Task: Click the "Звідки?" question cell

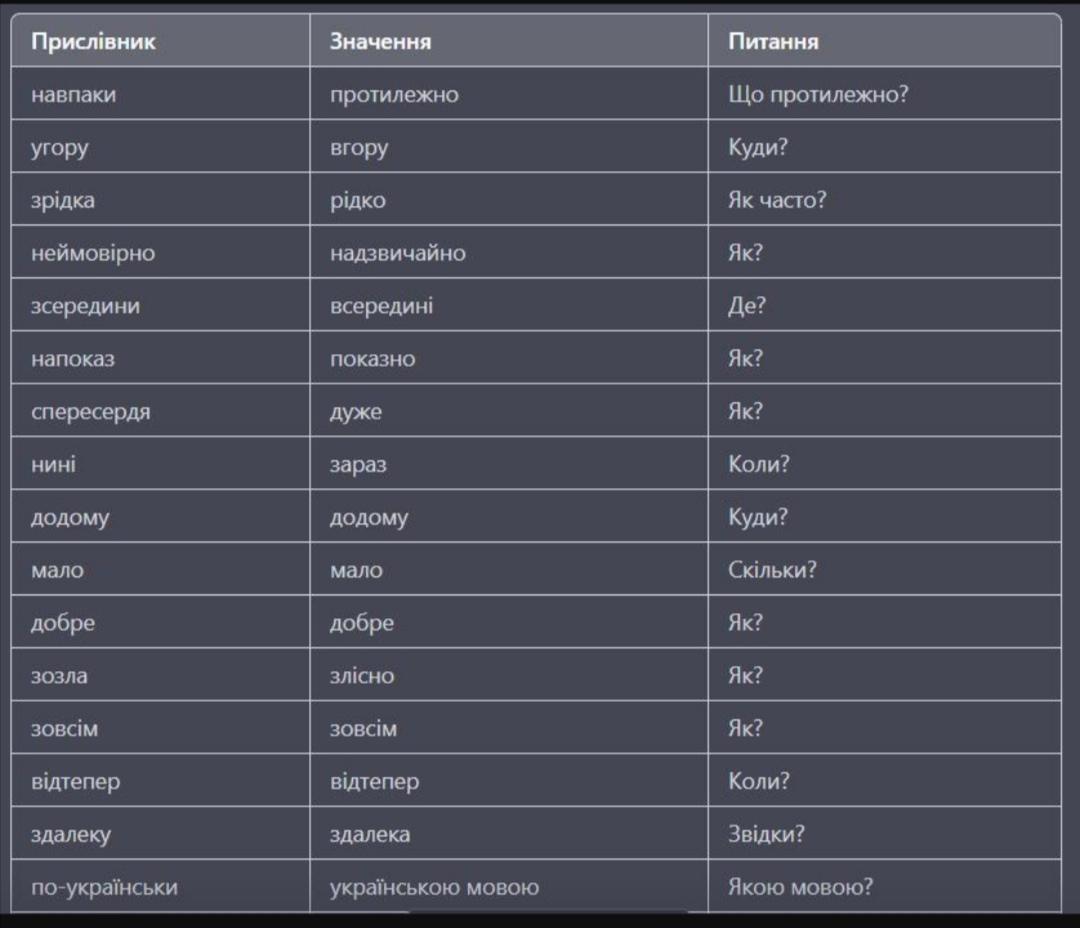Action: [x=766, y=834]
